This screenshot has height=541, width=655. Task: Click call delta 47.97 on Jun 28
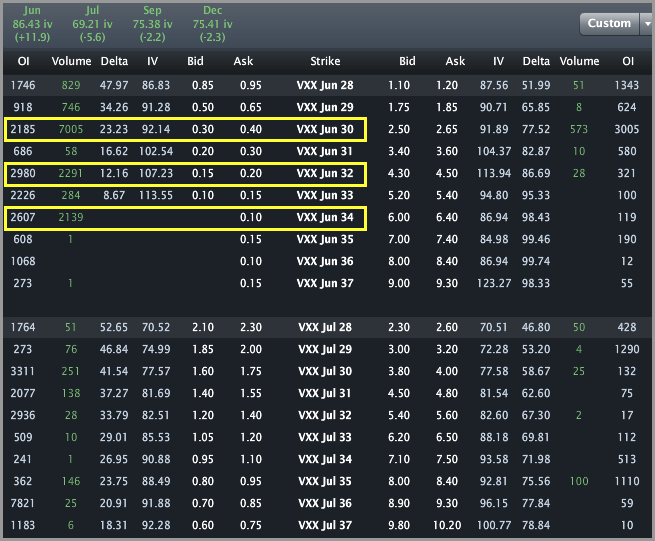click(114, 85)
